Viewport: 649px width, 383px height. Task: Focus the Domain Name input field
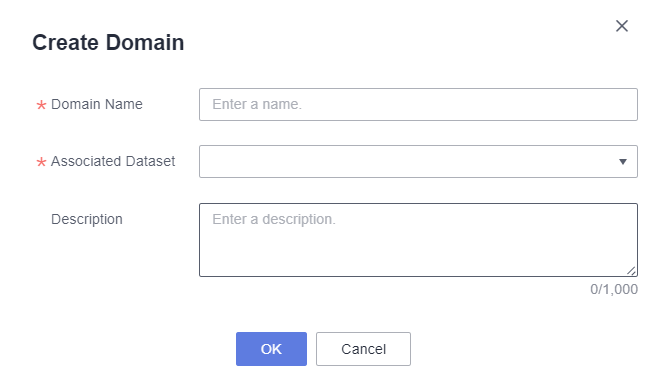tap(418, 104)
